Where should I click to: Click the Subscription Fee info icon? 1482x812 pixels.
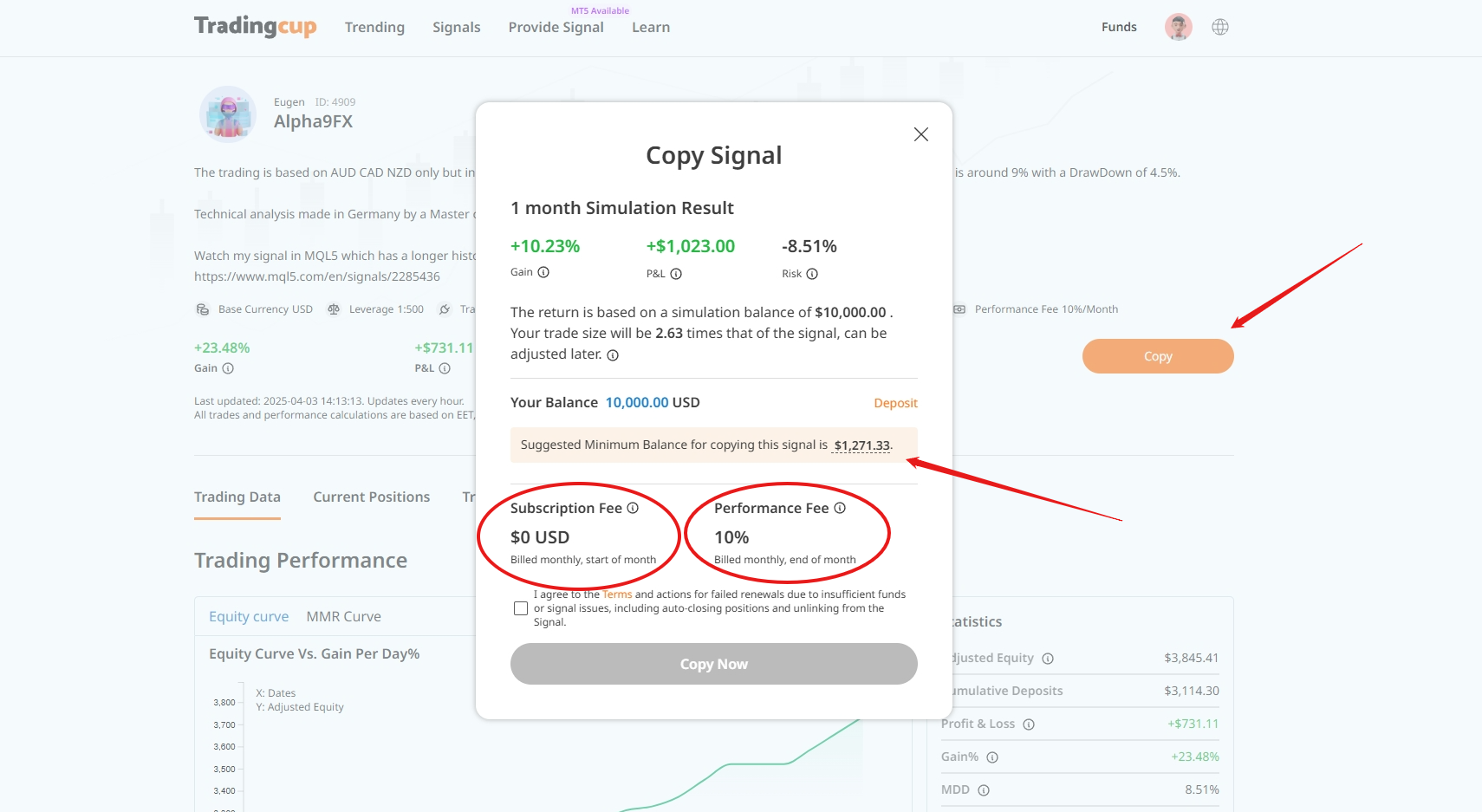tap(633, 508)
